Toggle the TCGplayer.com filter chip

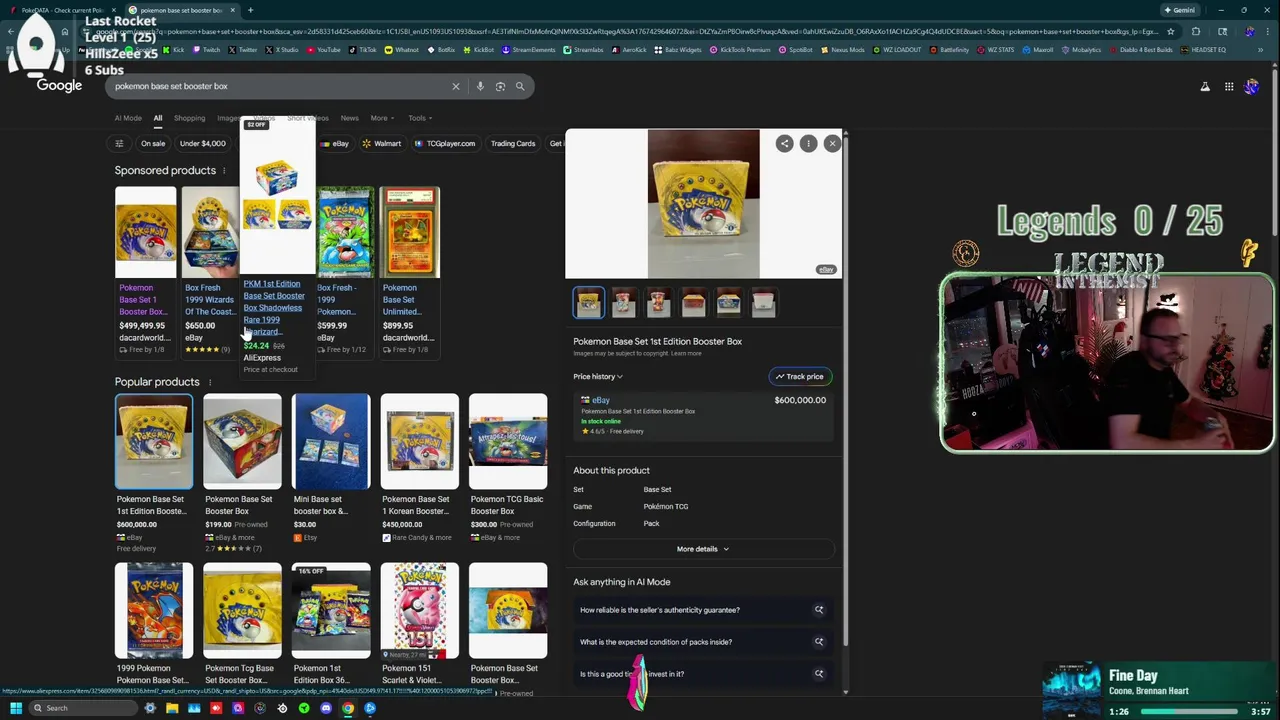point(444,143)
